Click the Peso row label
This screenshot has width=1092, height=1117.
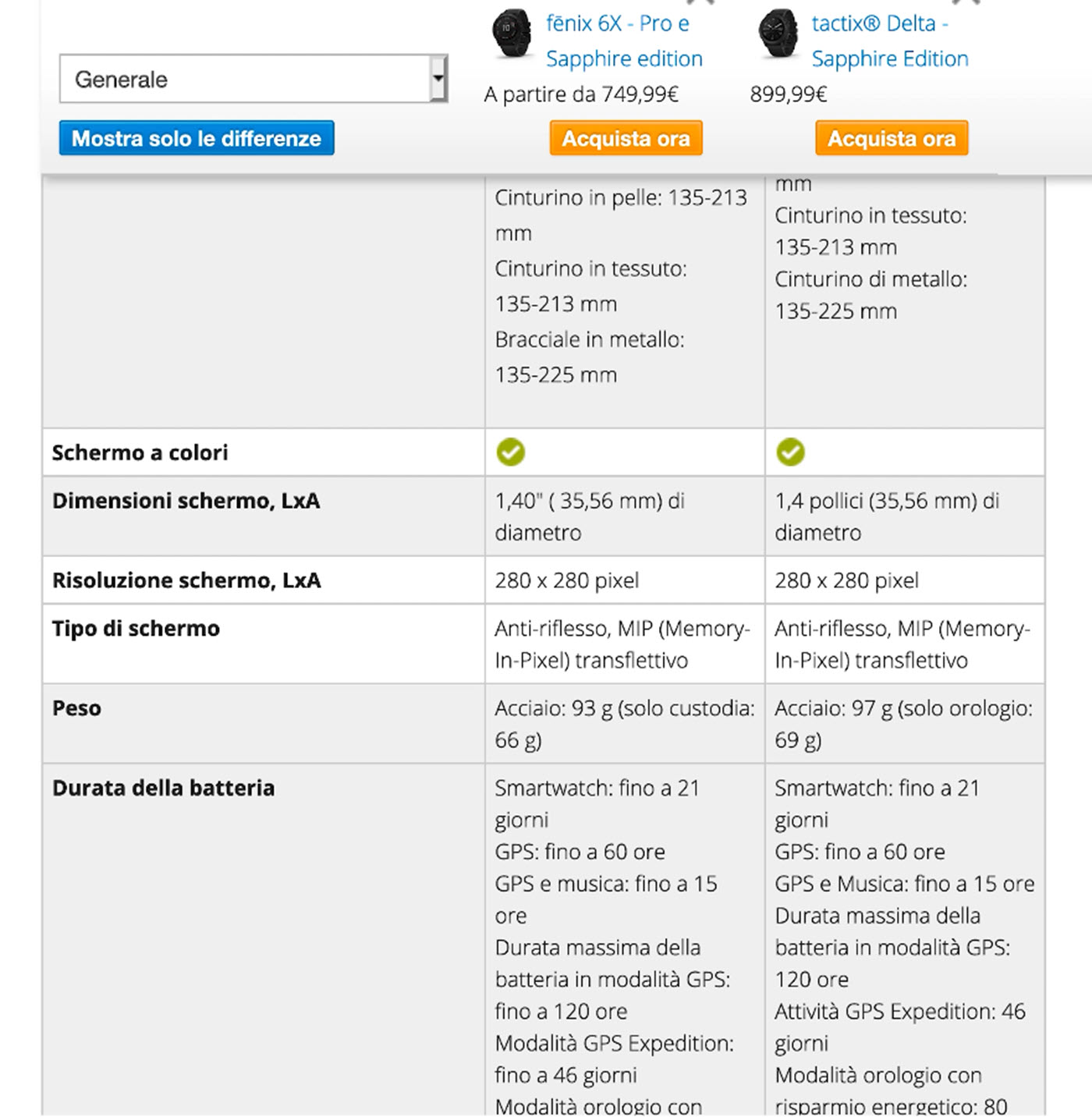pos(76,708)
